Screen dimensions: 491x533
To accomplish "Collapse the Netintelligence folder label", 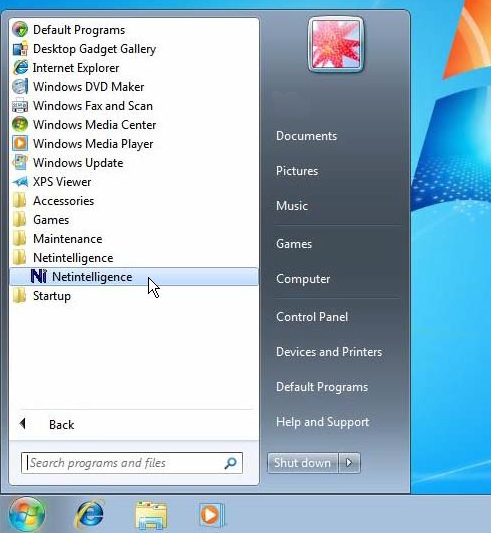I will pyautogui.click(x=73, y=258).
